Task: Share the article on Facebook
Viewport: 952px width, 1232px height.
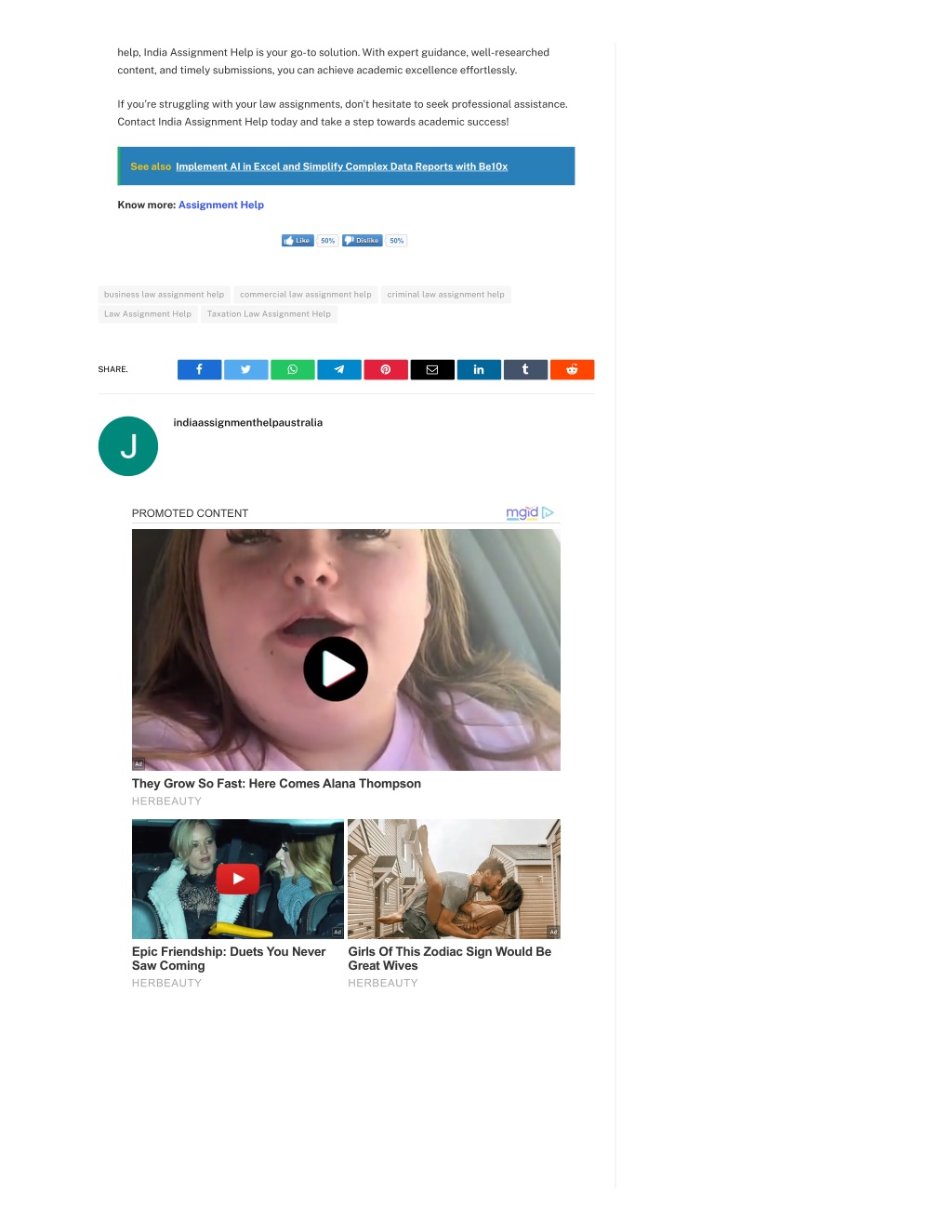Action: click(x=199, y=370)
